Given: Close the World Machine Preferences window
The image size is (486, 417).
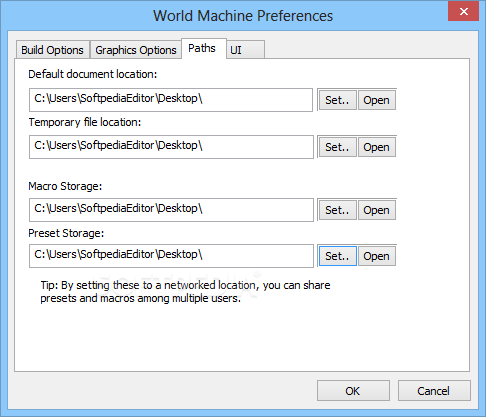Looking at the screenshot, I should coord(464,12).
